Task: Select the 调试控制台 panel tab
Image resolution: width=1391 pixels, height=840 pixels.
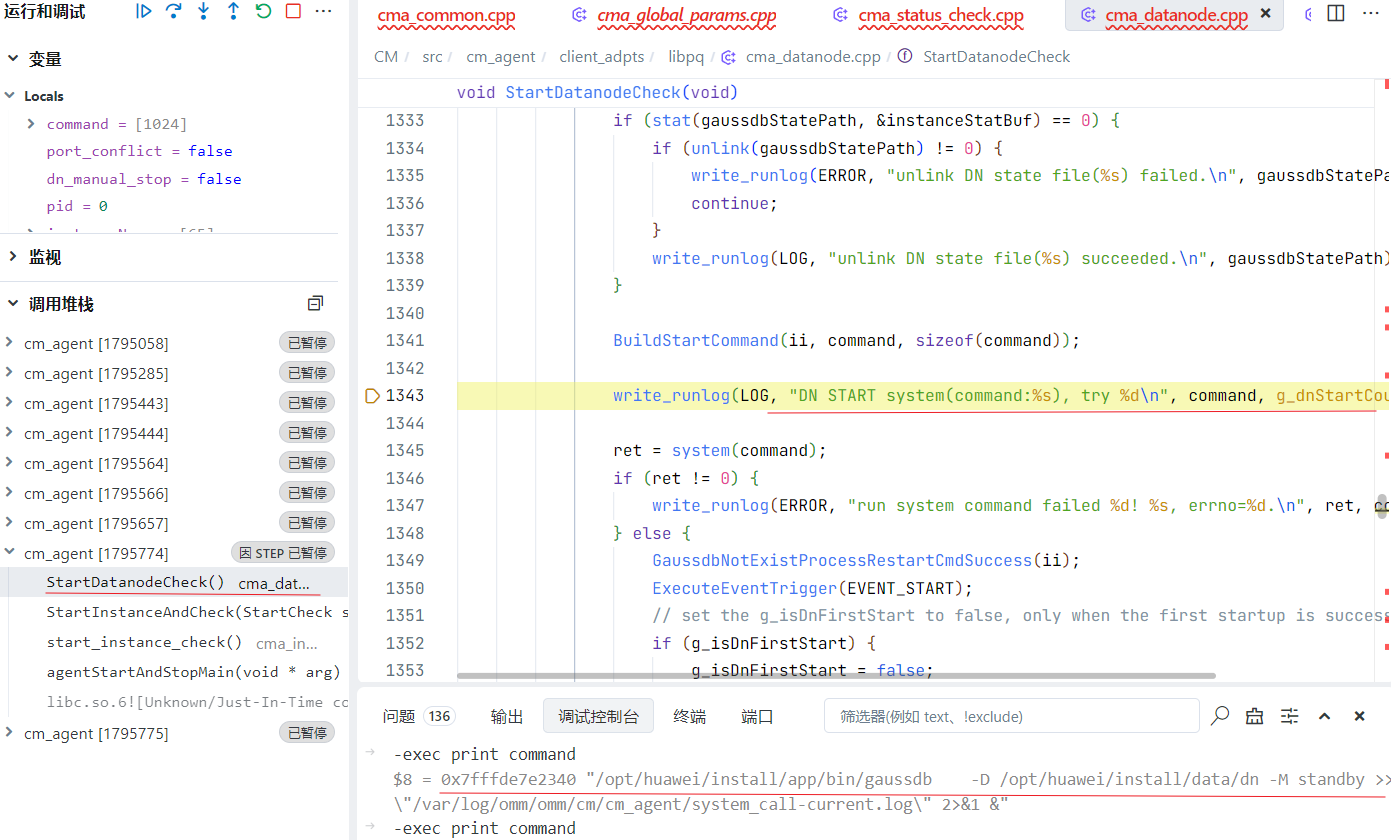Action: (598, 716)
